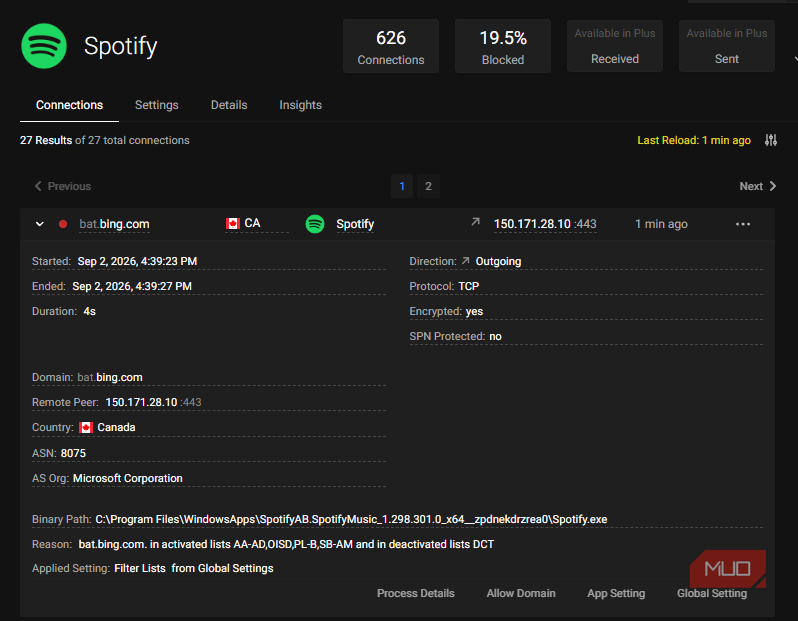
Task: Click the Canada flag beside Country field
Action: 86,427
